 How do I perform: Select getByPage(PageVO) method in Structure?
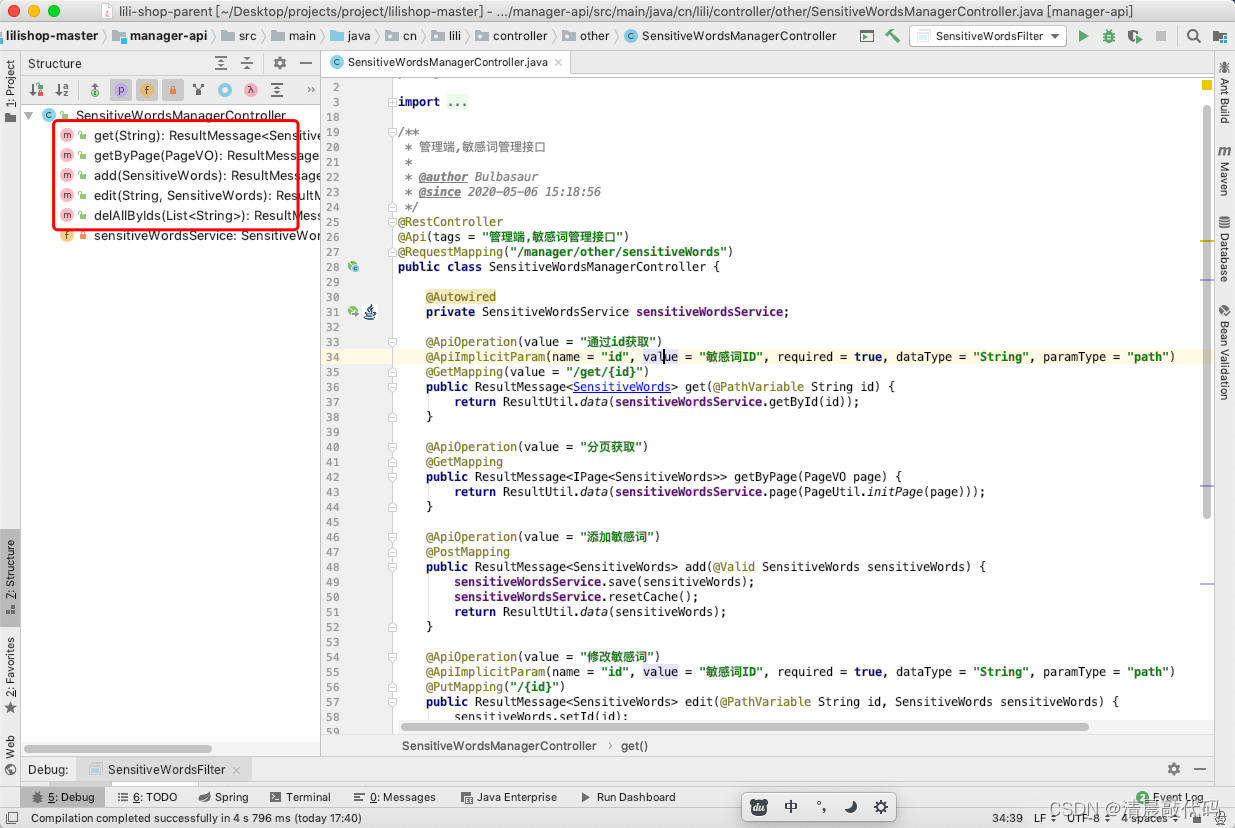[x=189, y=156]
